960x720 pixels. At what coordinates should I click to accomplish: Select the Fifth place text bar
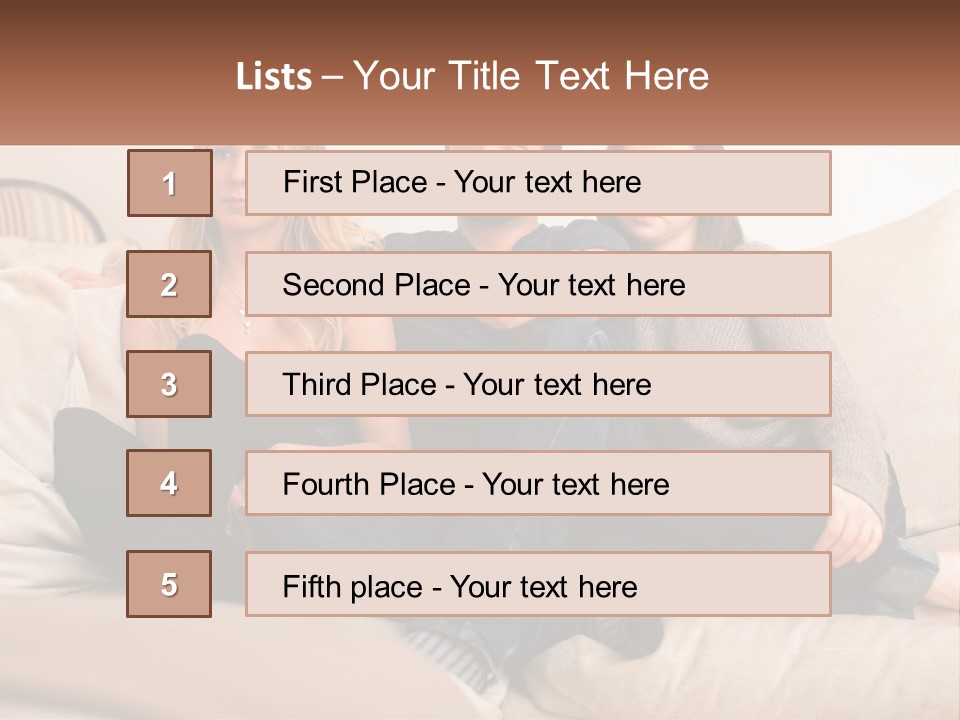538,584
